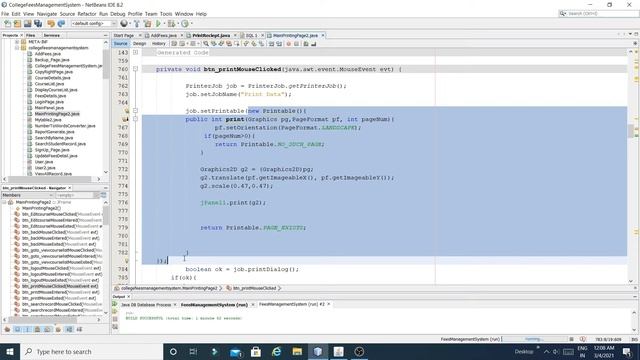Click the Profile Project icon
Viewport: 640px width, 360px height.
tap(185, 24)
